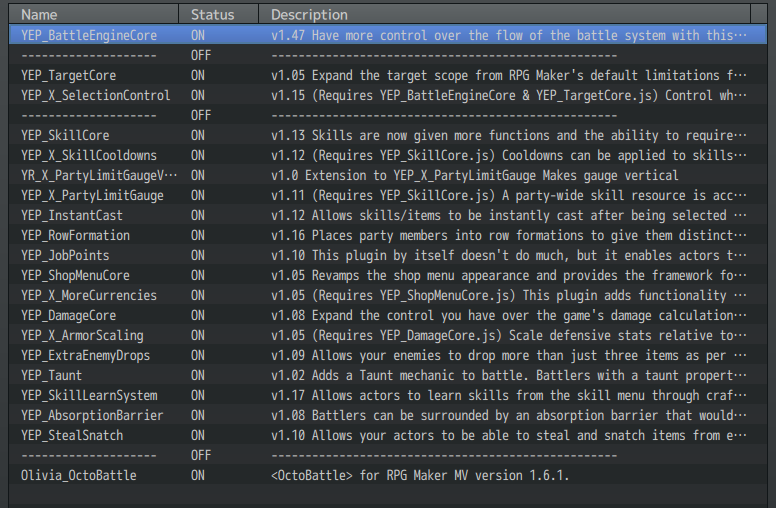Select the YEP_Taunt plugin name
This screenshot has height=508, width=776.
tap(51, 375)
